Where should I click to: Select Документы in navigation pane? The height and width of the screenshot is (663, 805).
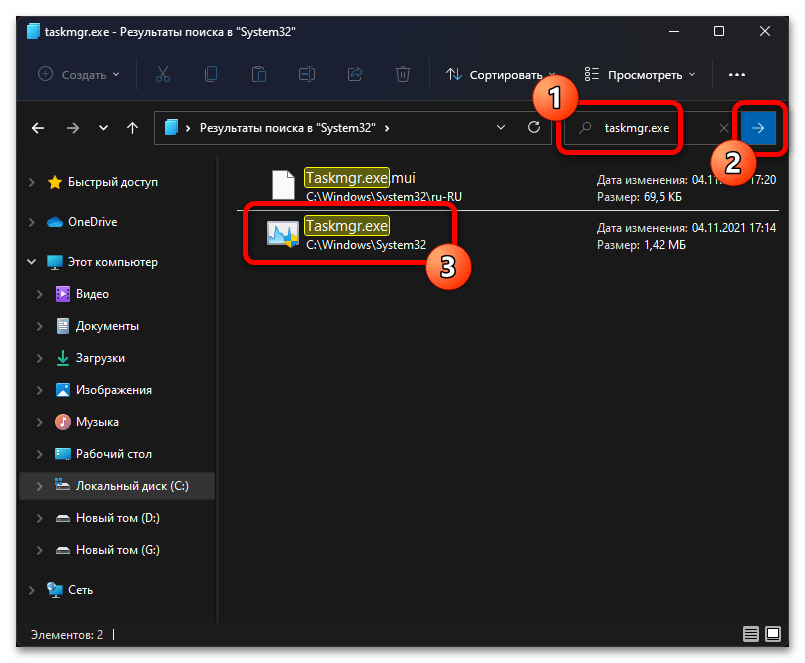[x=107, y=326]
